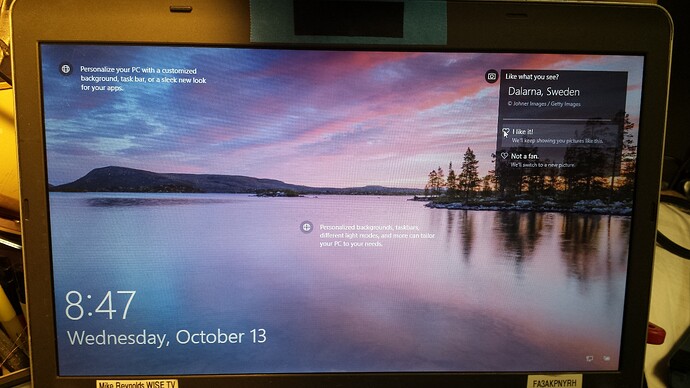Click the "Like what you see?" heading
Image resolution: width=690 pixels, height=388 pixels.
coord(532,77)
